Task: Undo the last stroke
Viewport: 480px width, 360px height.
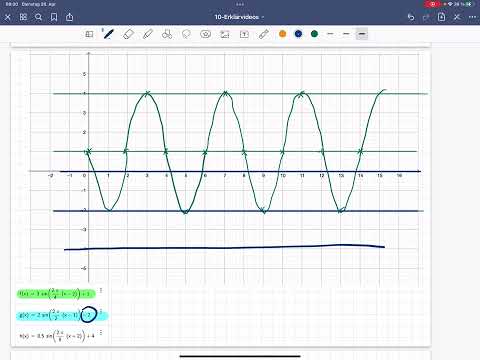Action: click(411, 17)
